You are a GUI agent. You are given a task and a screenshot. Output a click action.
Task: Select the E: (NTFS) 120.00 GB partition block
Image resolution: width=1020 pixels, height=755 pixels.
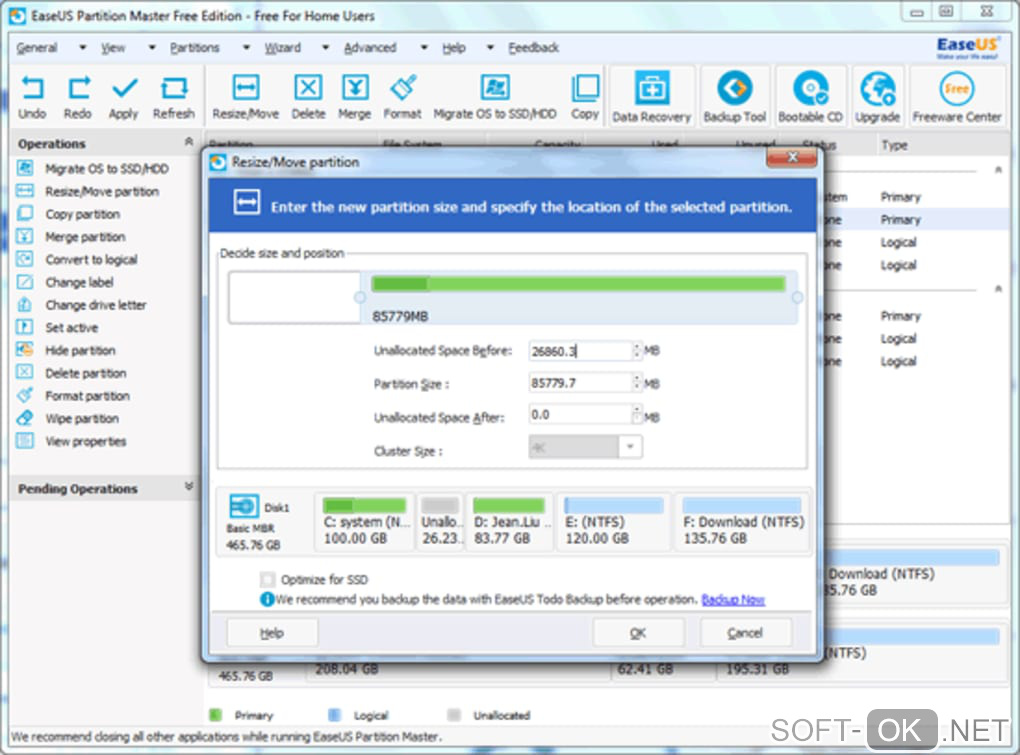pyautogui.click(x=613, y=522)
